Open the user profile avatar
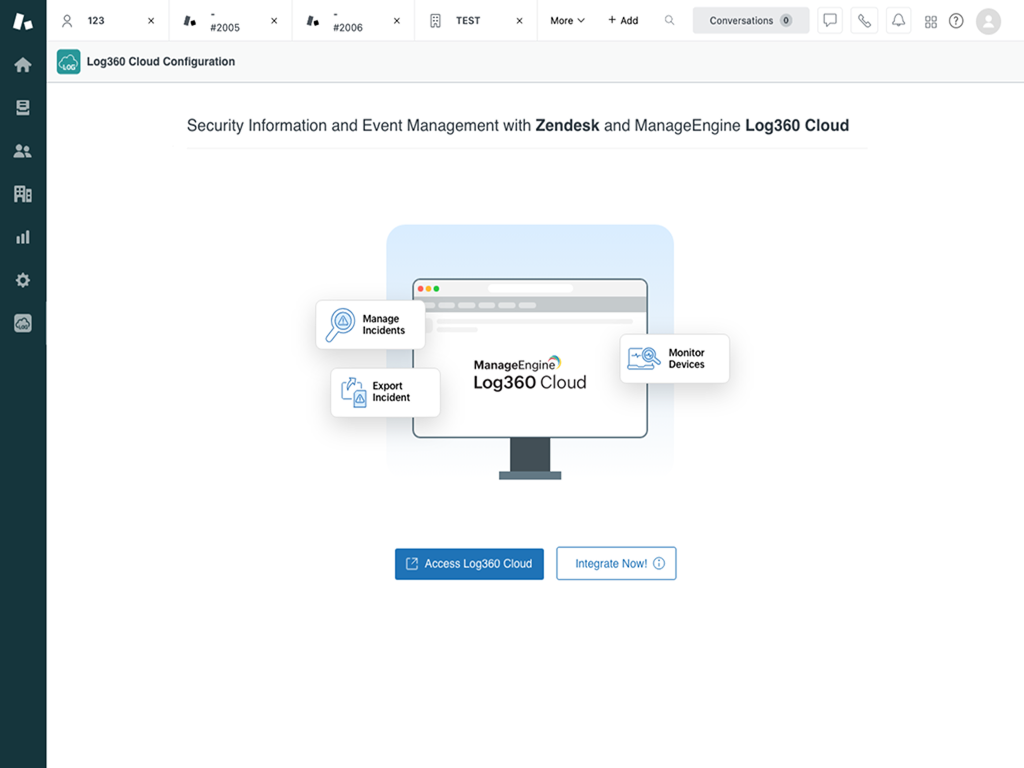 click(x=988, y=21)
